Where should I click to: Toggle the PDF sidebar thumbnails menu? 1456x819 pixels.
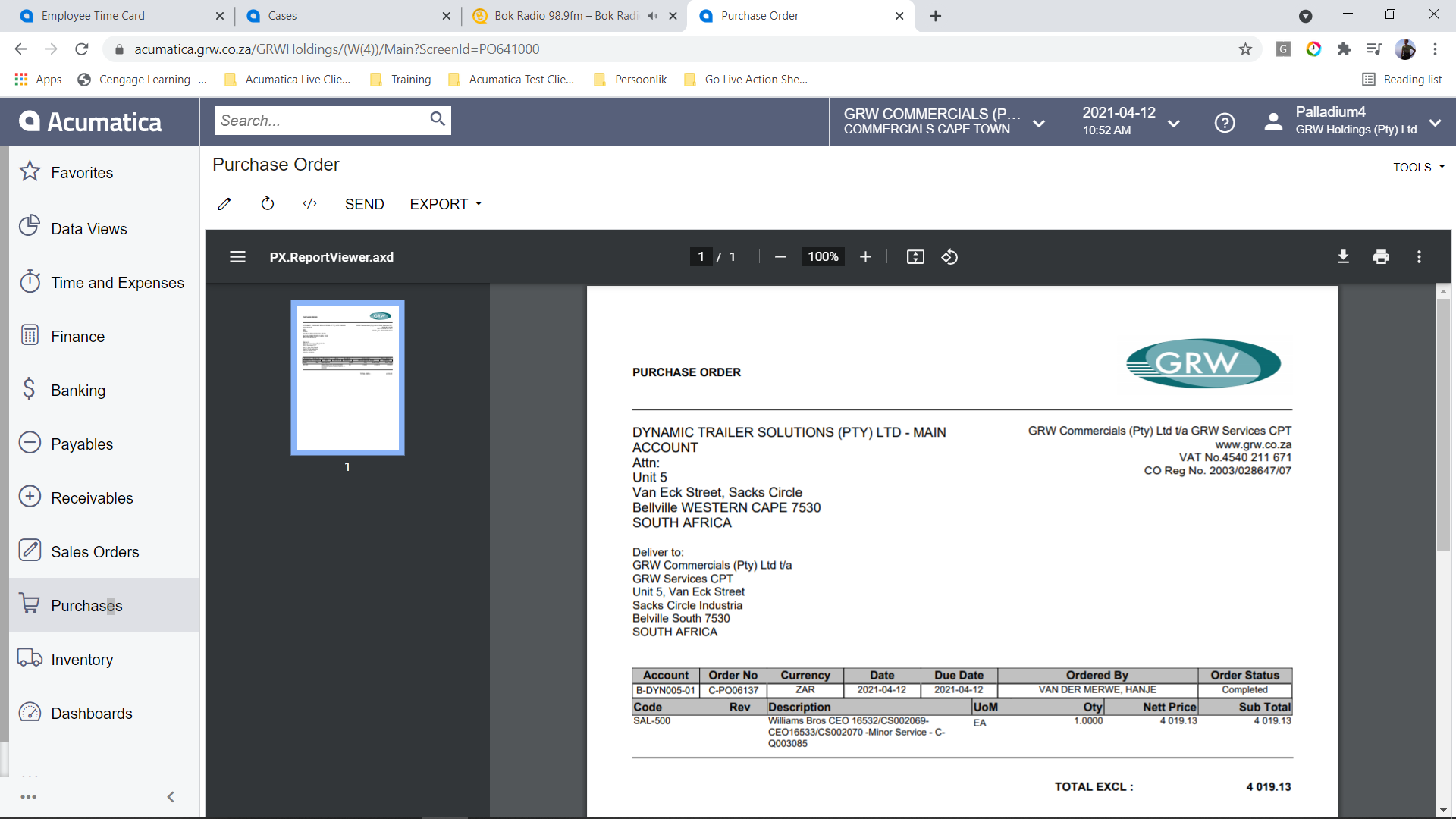[237, 257]
